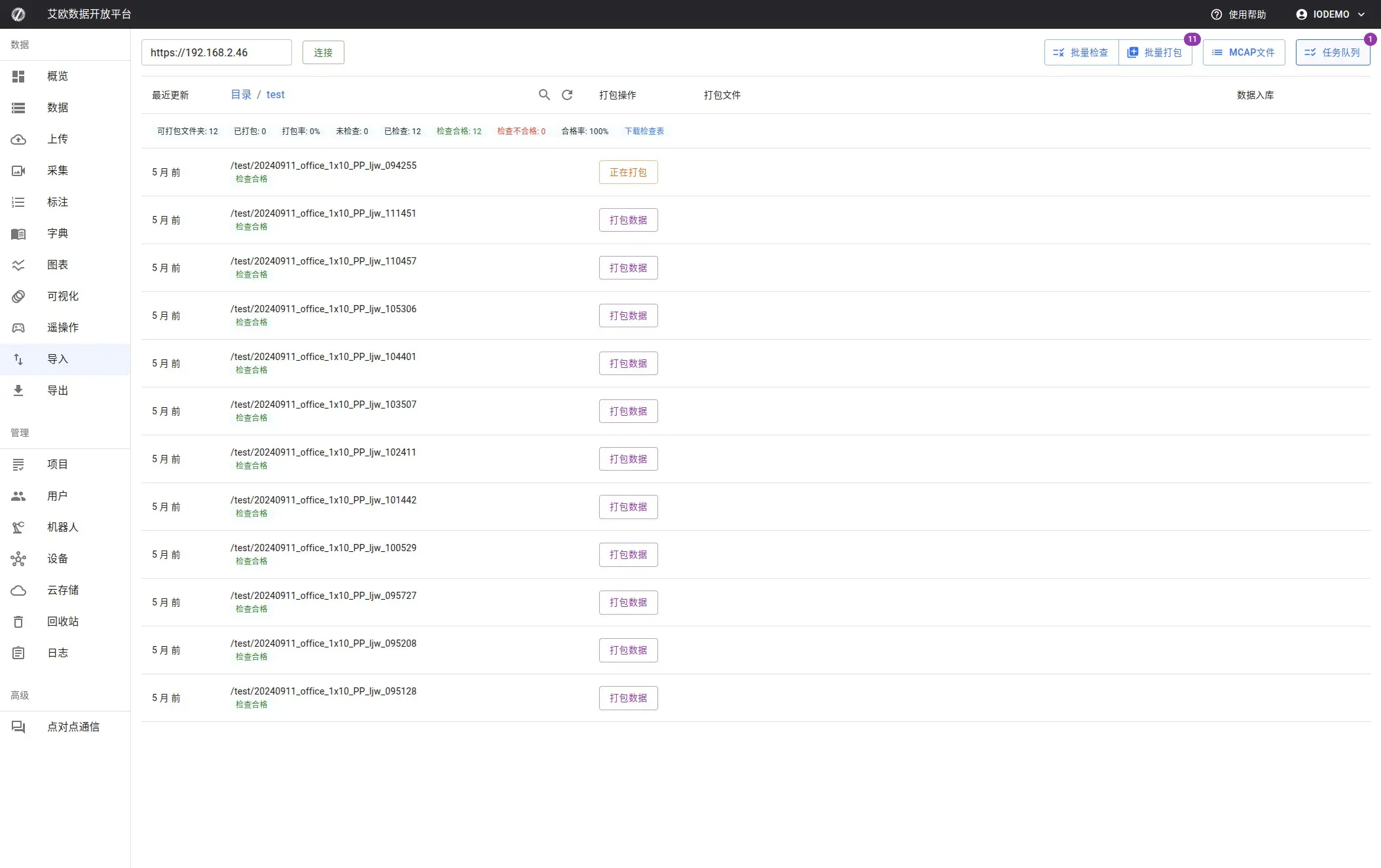
Task: Open the 任务队列 task queue
Action: (1332, 52)
